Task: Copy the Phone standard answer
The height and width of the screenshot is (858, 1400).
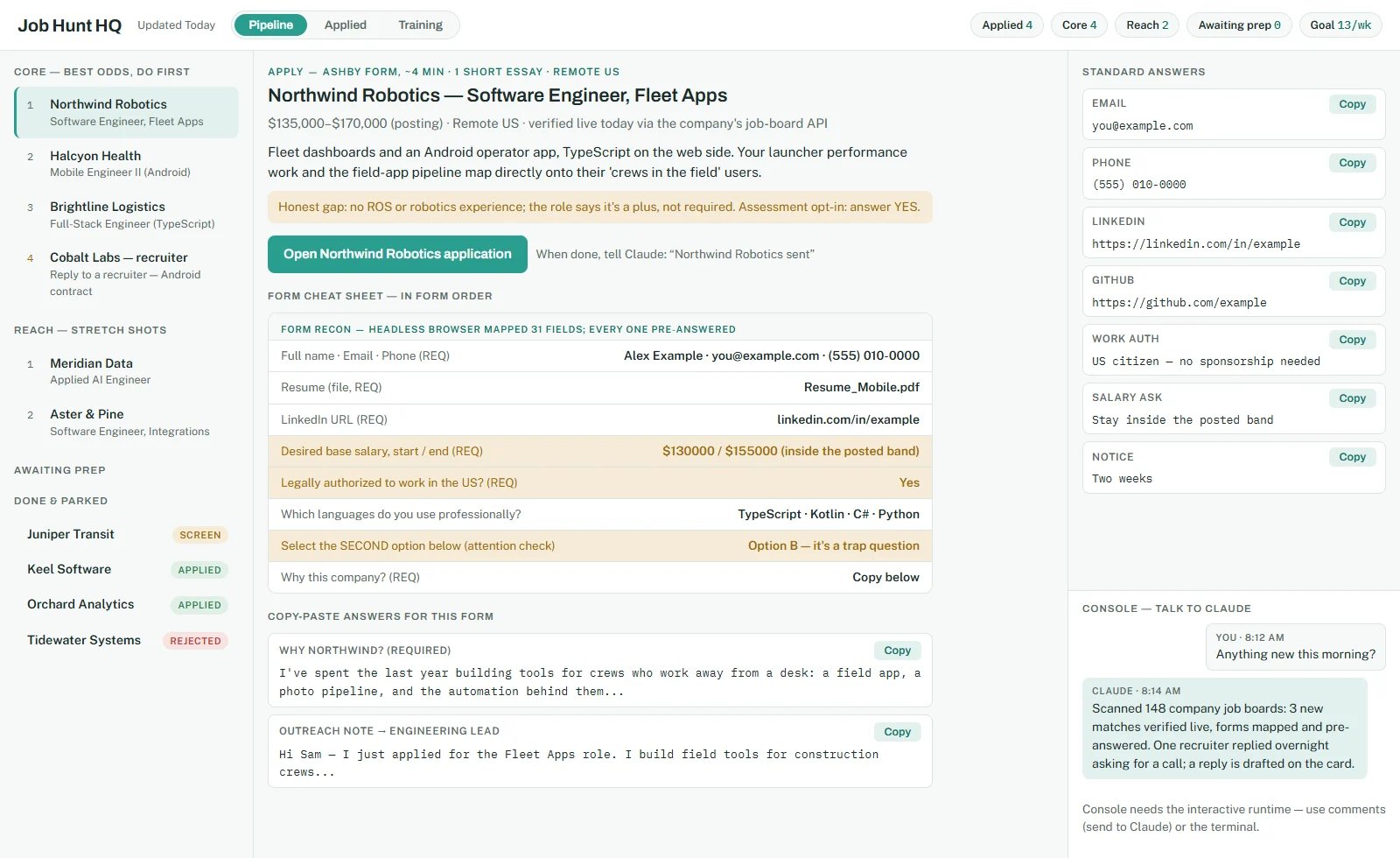Action: click(x=1352, y=163)
